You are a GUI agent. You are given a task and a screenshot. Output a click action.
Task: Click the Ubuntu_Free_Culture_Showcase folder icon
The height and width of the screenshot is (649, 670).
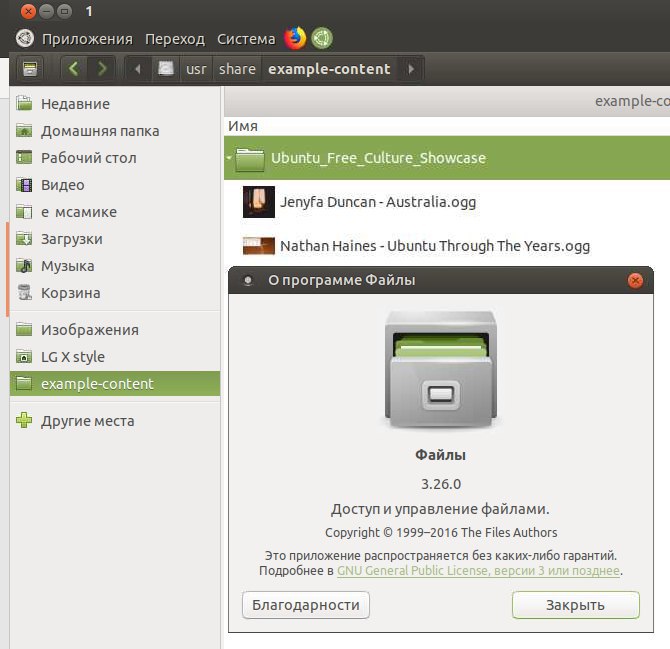click(x=250, y=159)
